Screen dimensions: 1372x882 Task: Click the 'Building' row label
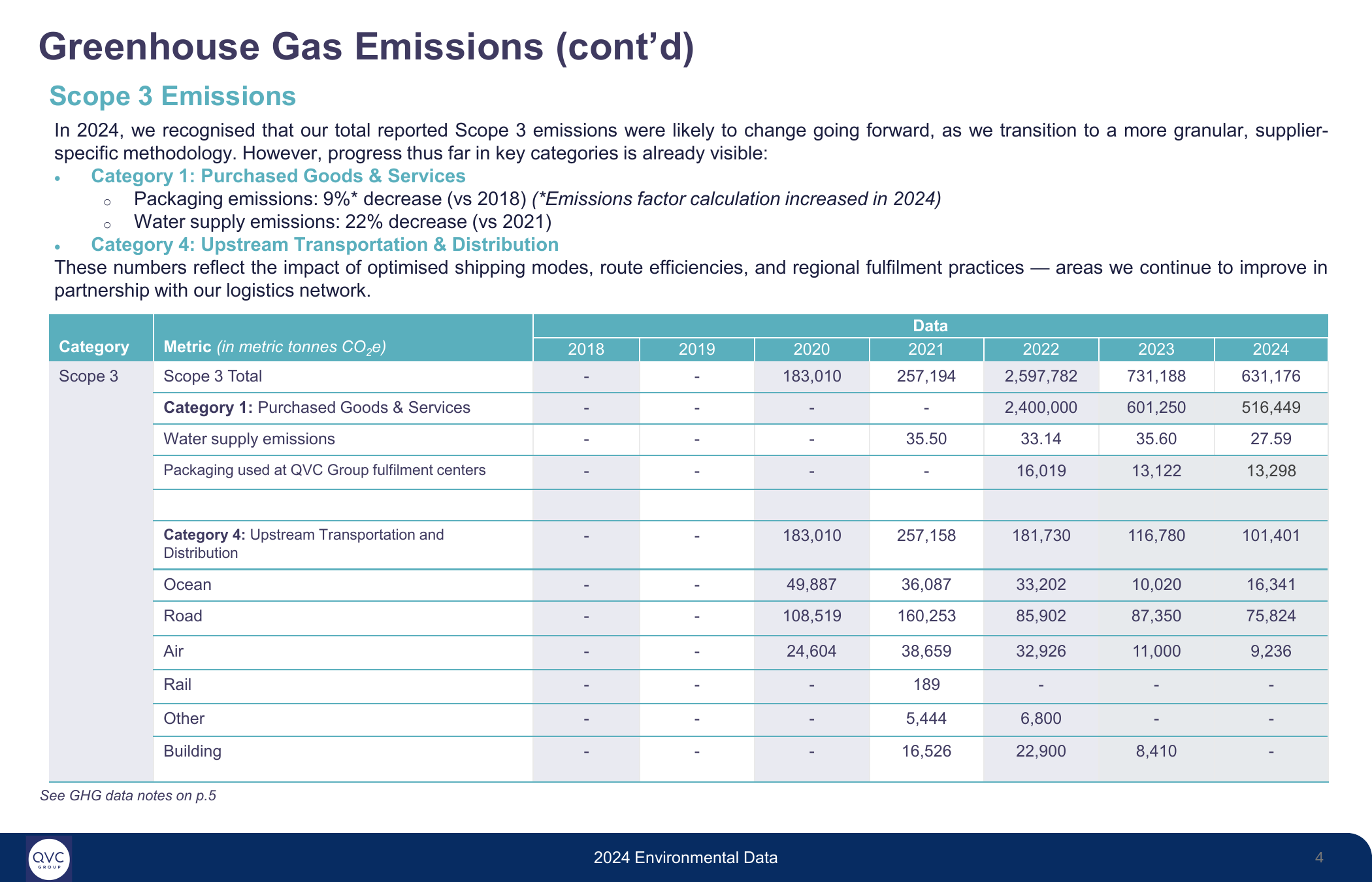tap(192, 751)
